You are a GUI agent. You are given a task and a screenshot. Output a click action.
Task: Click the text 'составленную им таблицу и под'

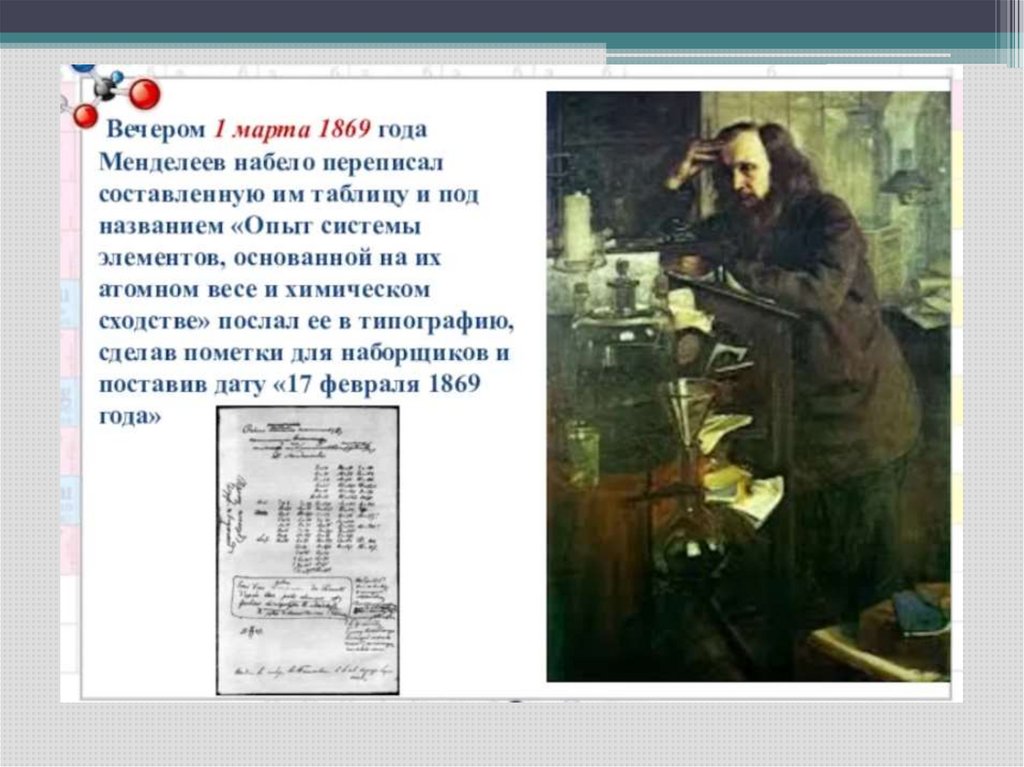coord(289,194)
